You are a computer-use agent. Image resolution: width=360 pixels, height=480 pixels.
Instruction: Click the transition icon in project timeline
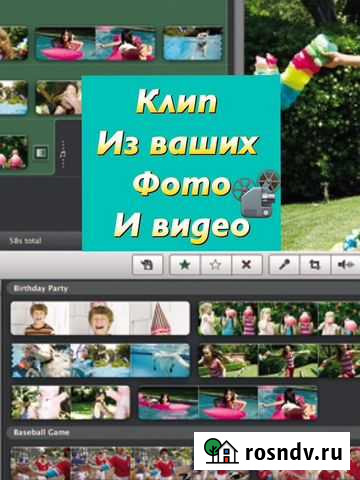pos(41,153)
